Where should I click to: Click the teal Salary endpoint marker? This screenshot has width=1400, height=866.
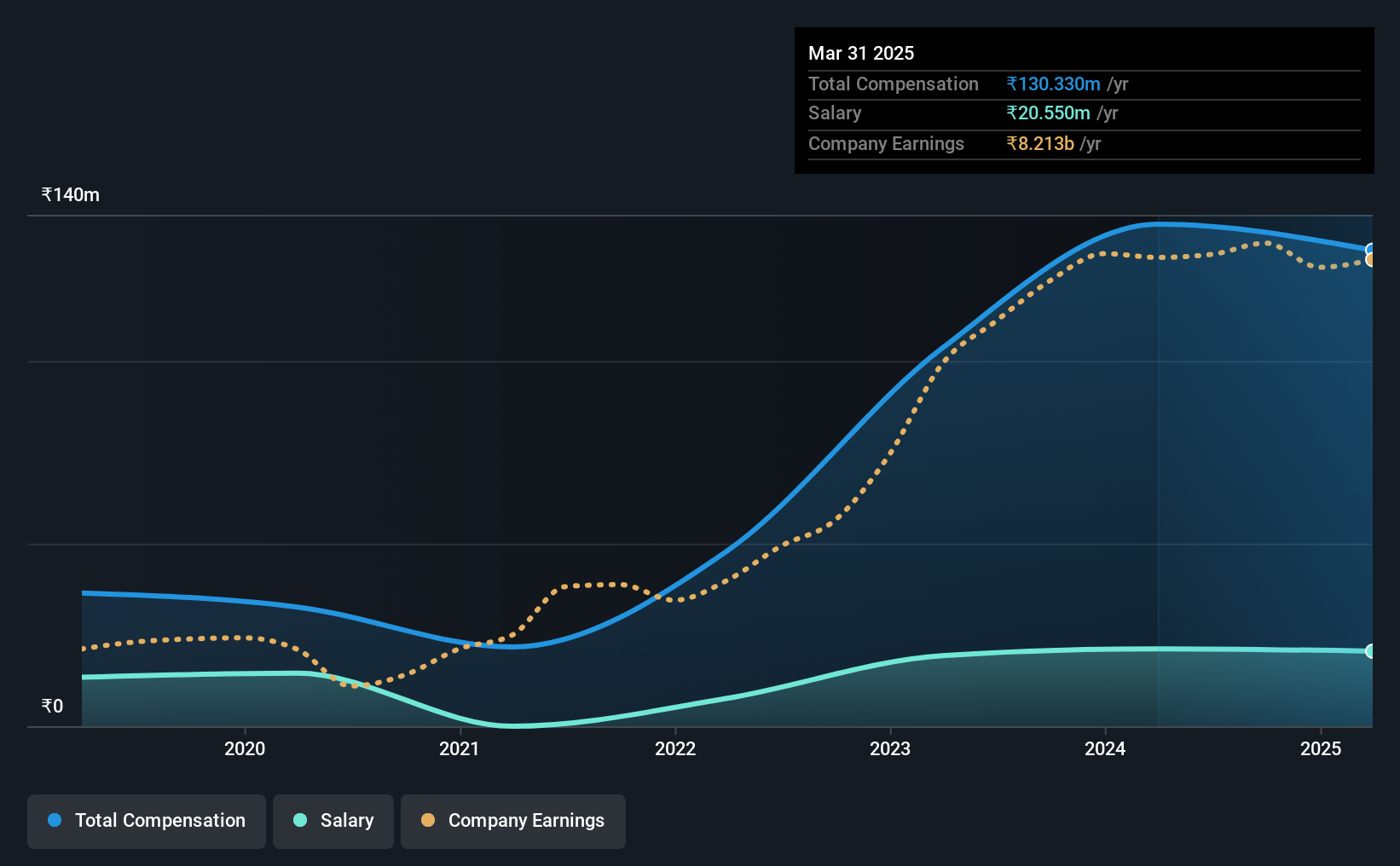pyautogui.click(x=1371, y=651)
